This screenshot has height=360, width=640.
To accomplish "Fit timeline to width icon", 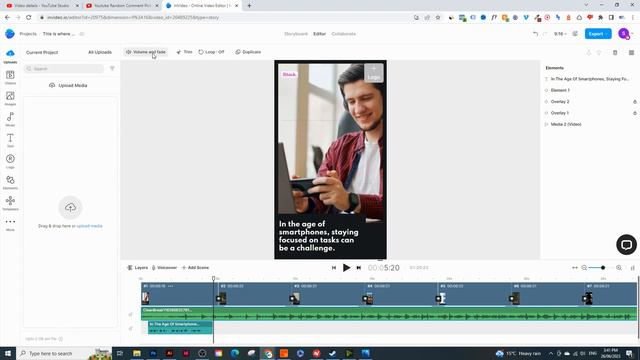I will (575, 268).
